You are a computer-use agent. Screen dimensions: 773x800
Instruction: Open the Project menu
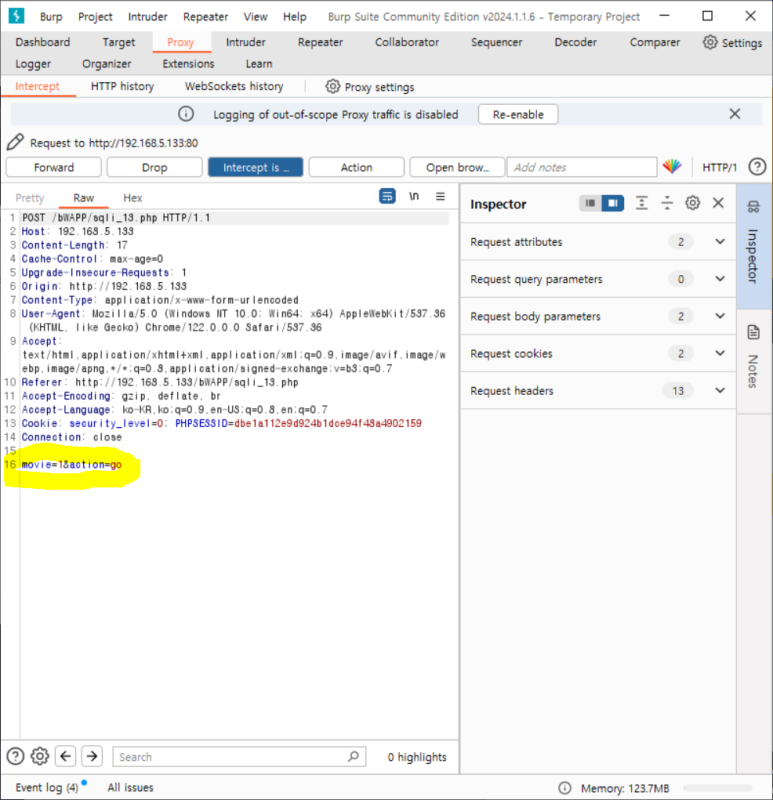95,17
